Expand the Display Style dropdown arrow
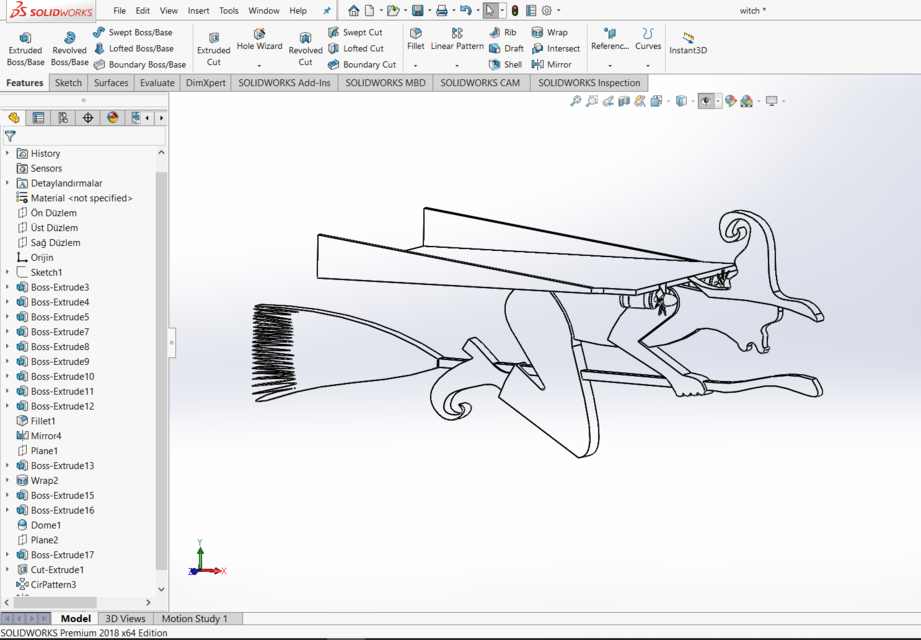Screen dimensions: 921x640 click(695, 100)
